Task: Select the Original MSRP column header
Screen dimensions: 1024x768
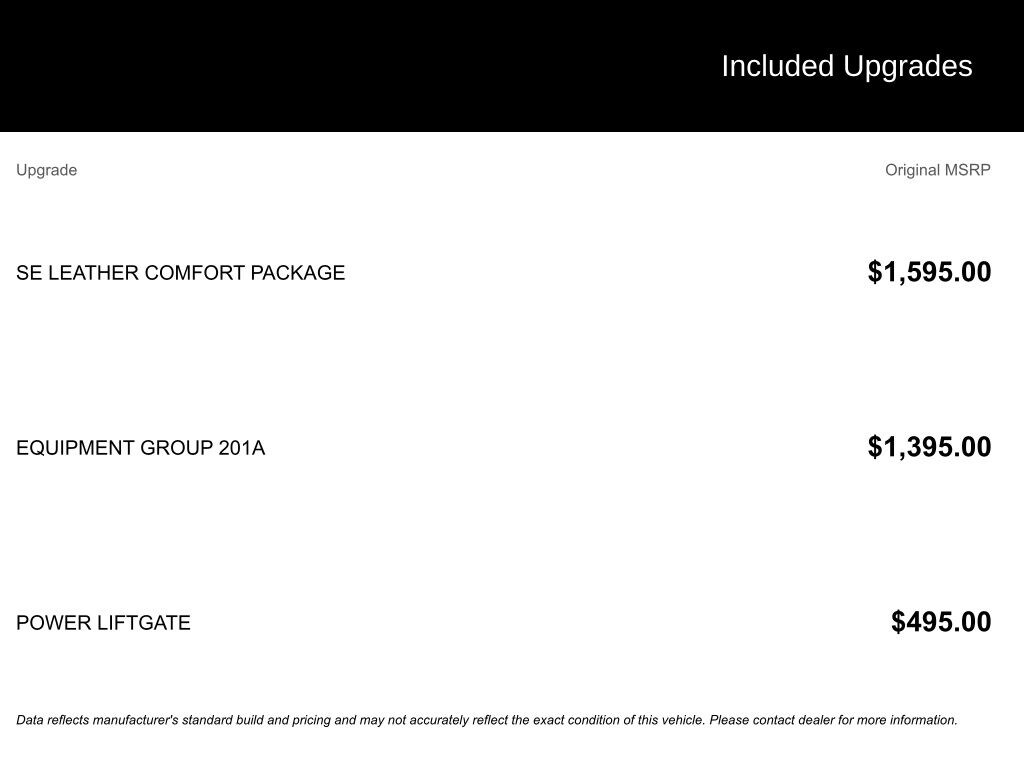Action: click(937, 170)
